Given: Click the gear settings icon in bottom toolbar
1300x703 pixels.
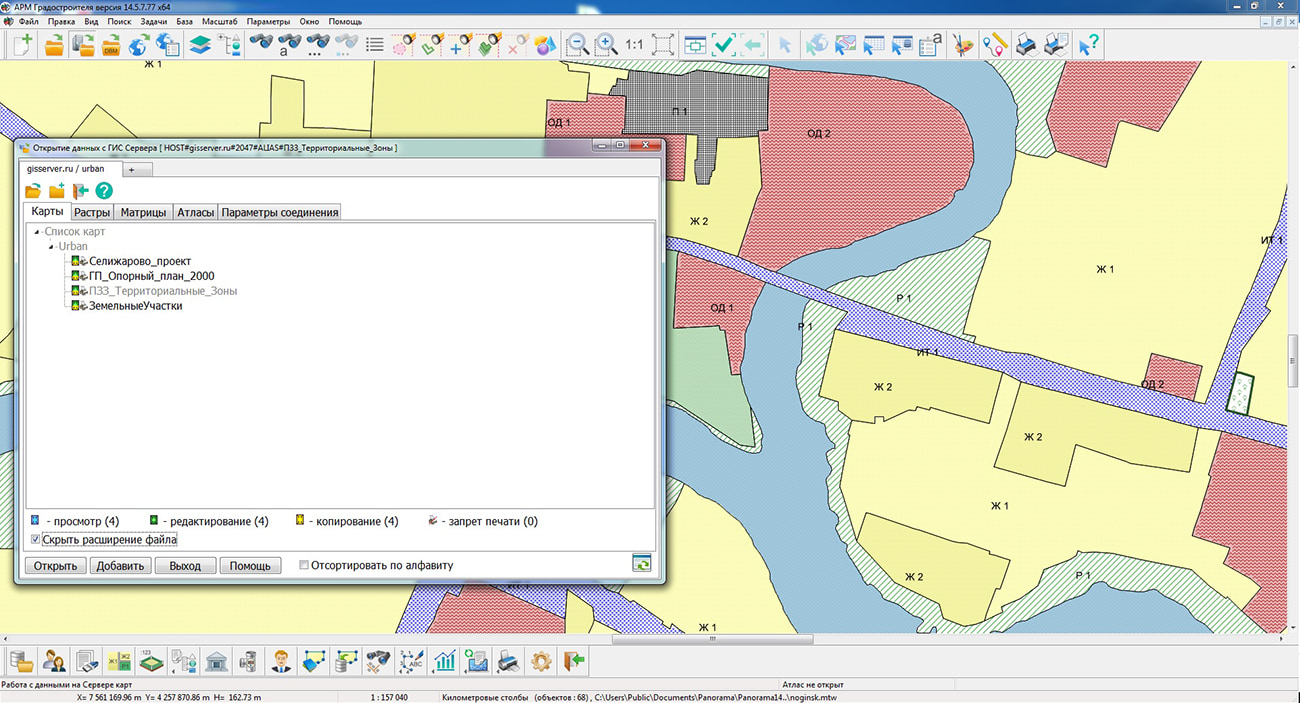Looking at the screenshot, I should click(x=541, y=661).
